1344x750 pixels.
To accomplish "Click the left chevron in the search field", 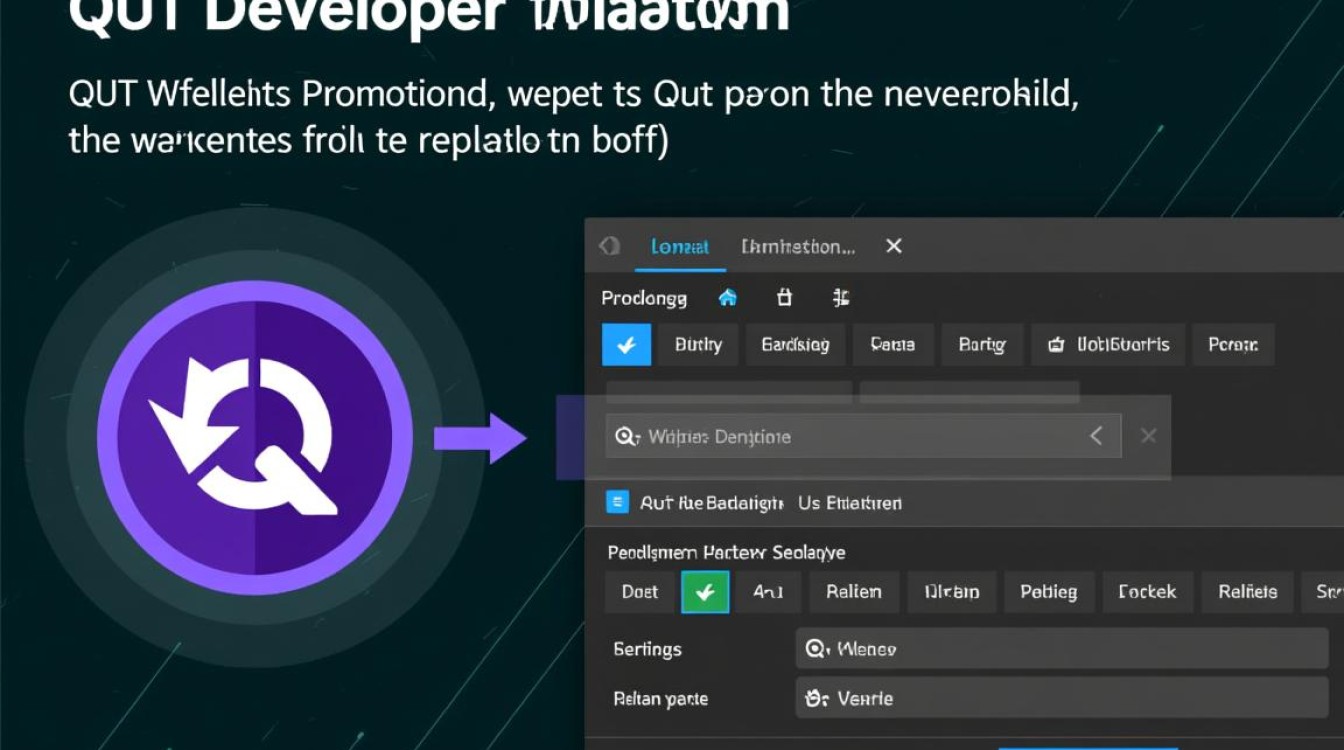I will pos(1096,436).
